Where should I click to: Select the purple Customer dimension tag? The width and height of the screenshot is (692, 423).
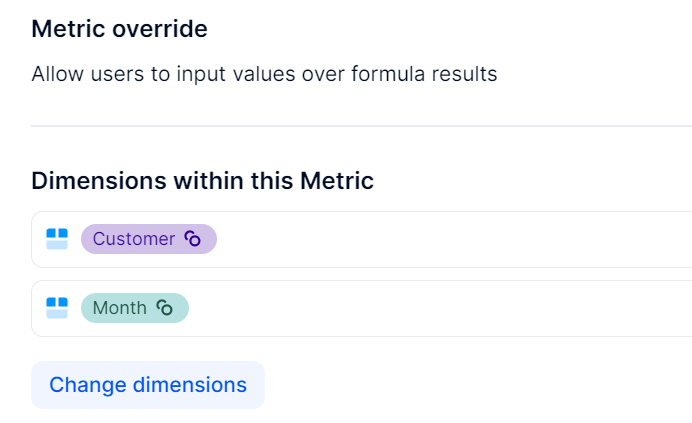[149, 239]
